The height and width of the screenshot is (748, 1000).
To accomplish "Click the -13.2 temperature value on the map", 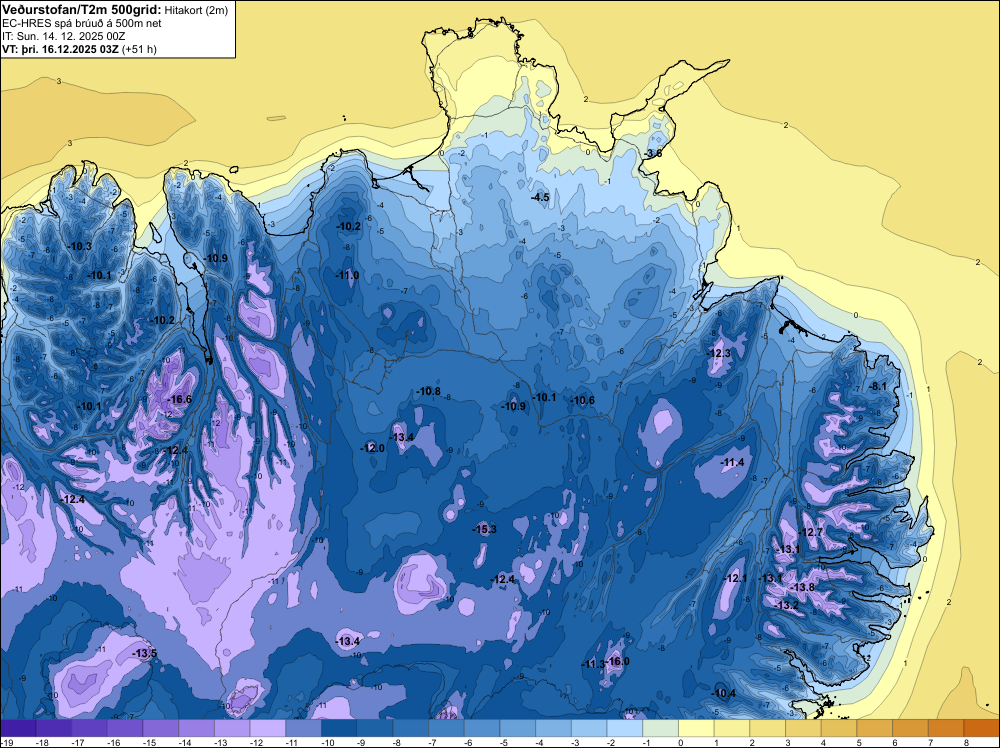I will pyautogui.click(x=786, y=606).
